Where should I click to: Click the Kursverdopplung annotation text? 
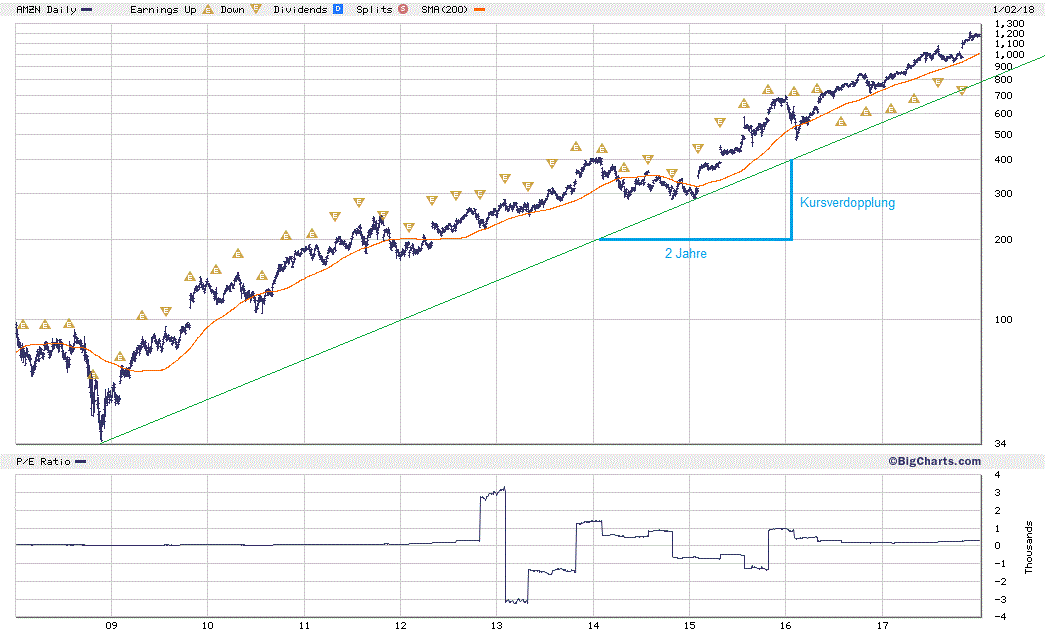point(847,203)
